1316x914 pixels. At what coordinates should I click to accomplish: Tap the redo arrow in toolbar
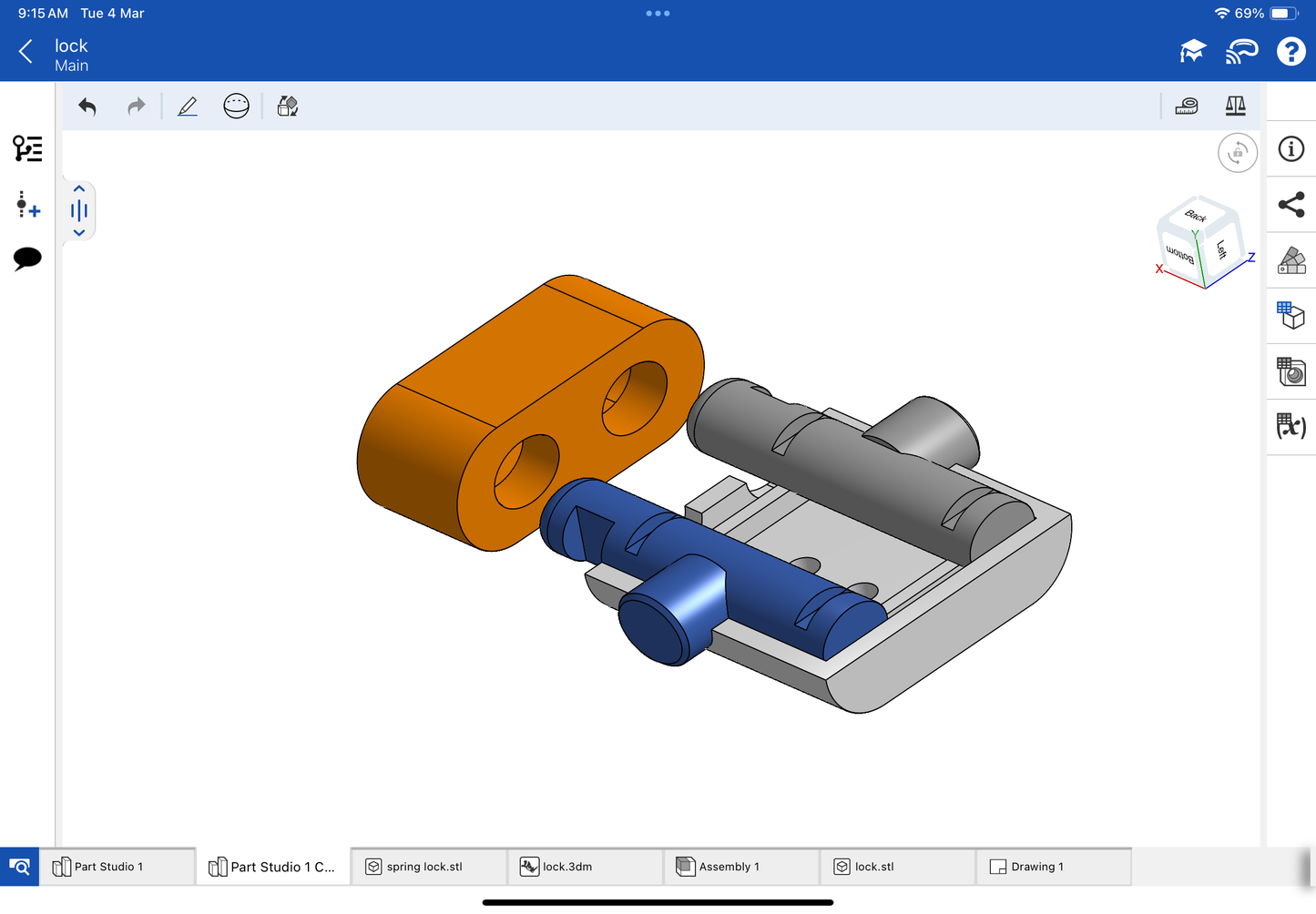point(137,107)
